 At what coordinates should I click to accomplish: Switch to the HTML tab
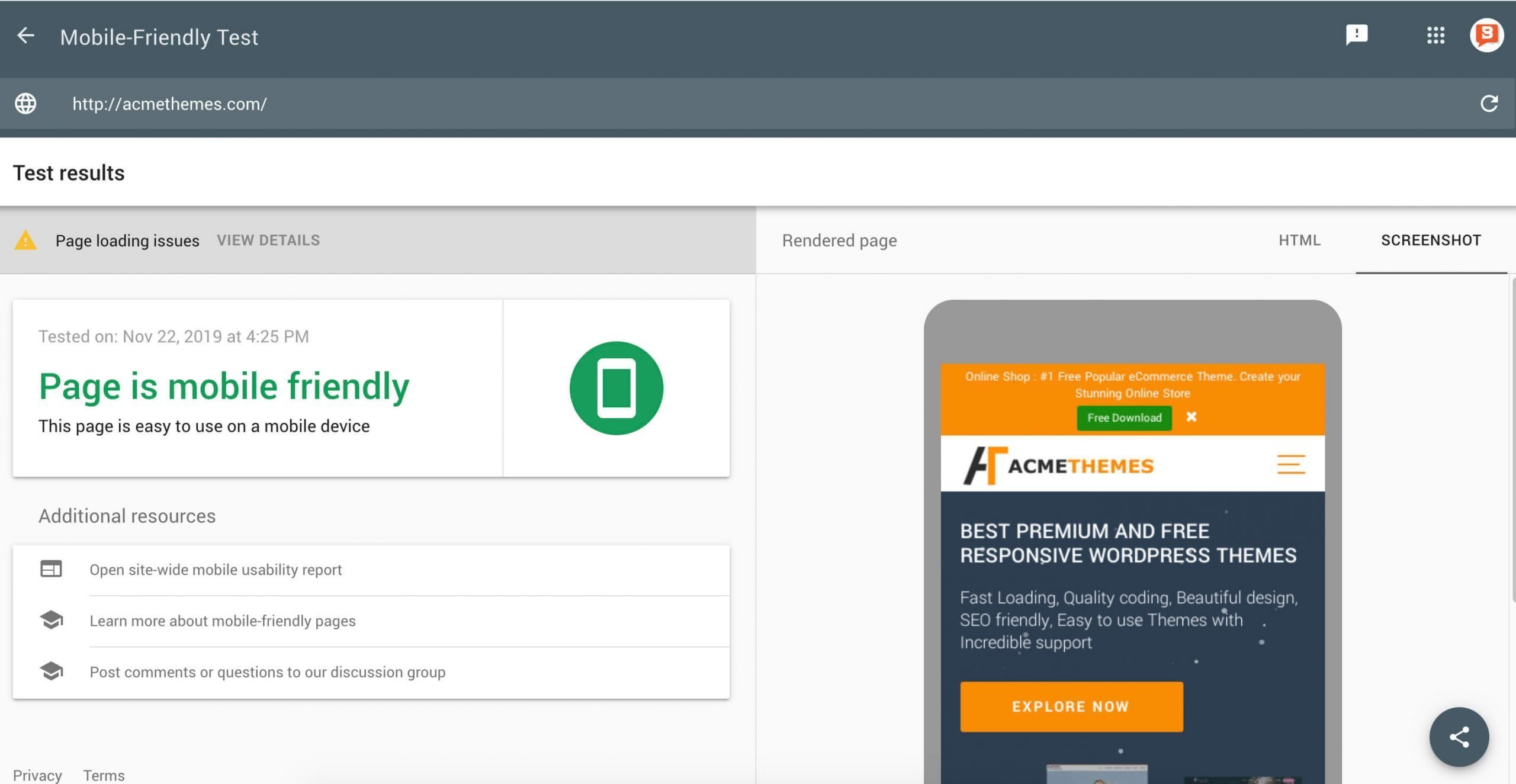coord(1299,240)
